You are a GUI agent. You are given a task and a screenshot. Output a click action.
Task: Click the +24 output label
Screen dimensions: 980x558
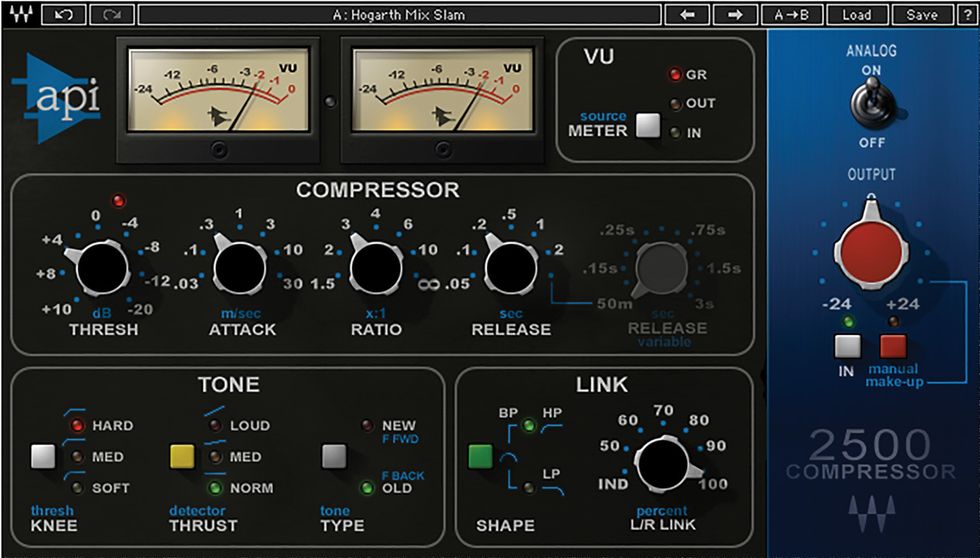click(x=902, y=304)
